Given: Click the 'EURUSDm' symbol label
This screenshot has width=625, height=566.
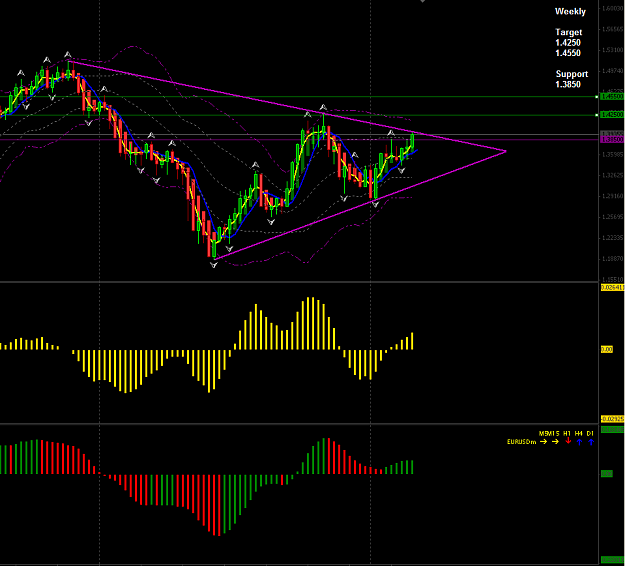Looking at the screenshot, I should point(521,442).
